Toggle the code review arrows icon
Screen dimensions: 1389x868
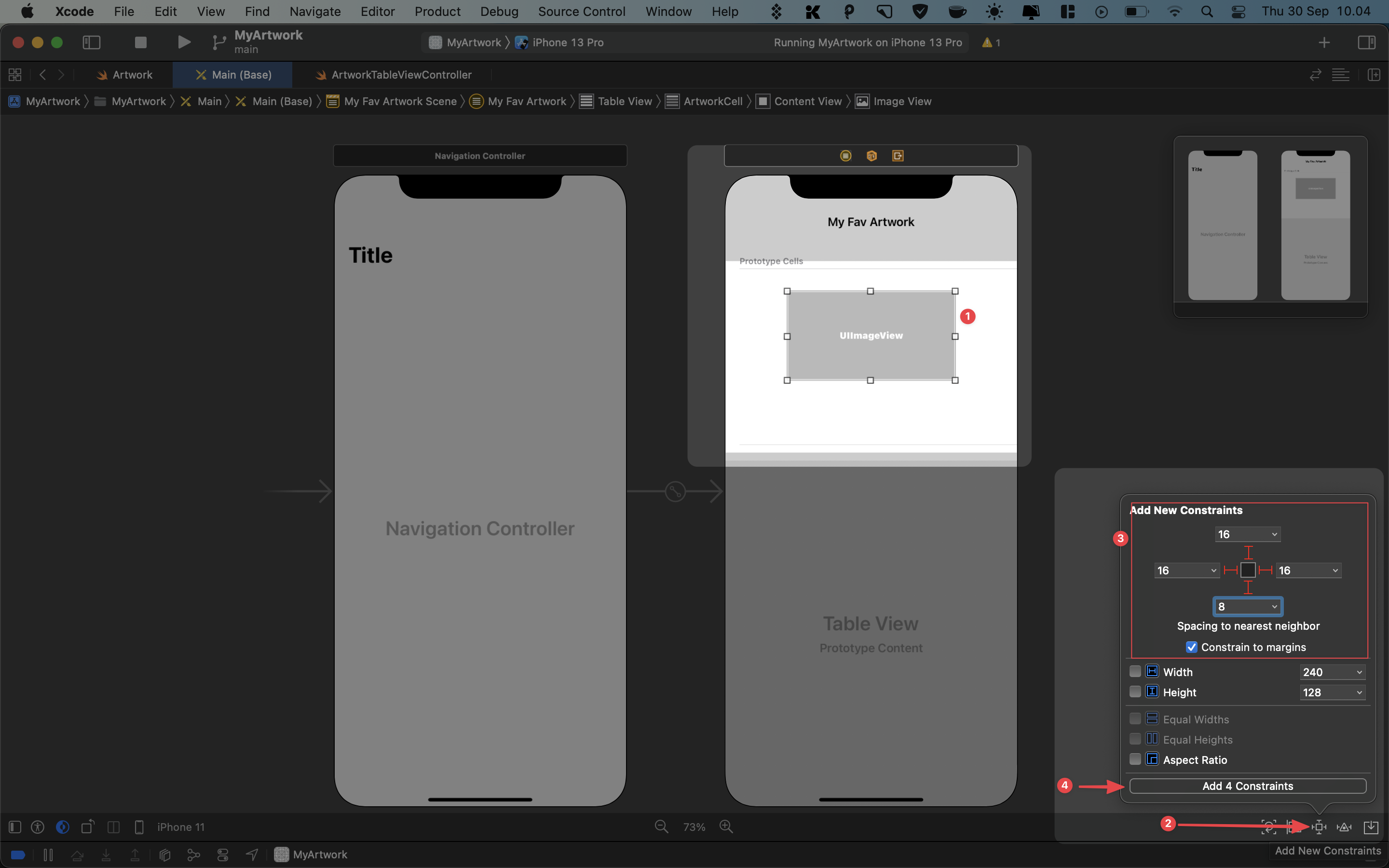click(x=1315, y=75)
